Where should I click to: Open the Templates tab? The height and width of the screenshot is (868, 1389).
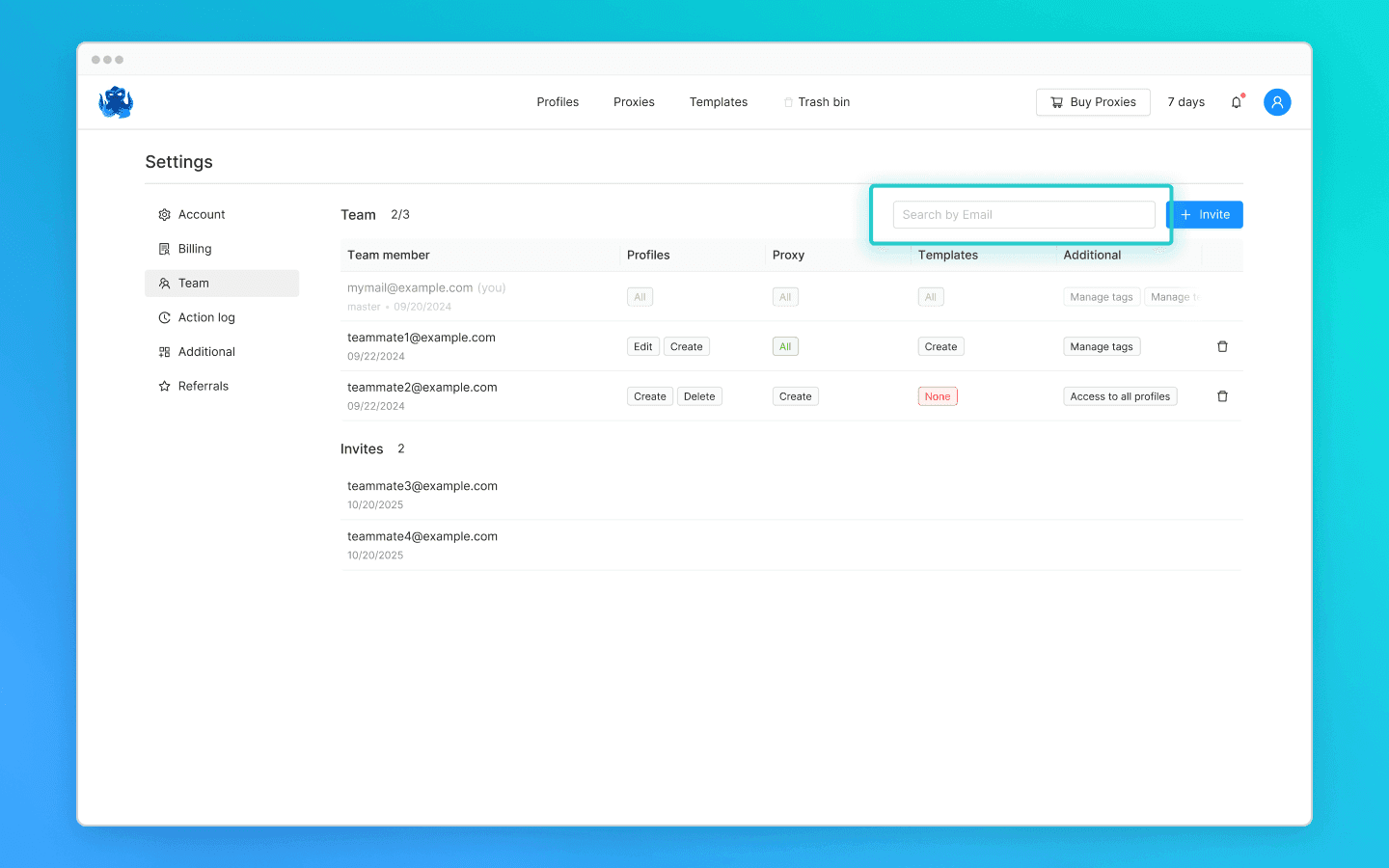(719, 102)
